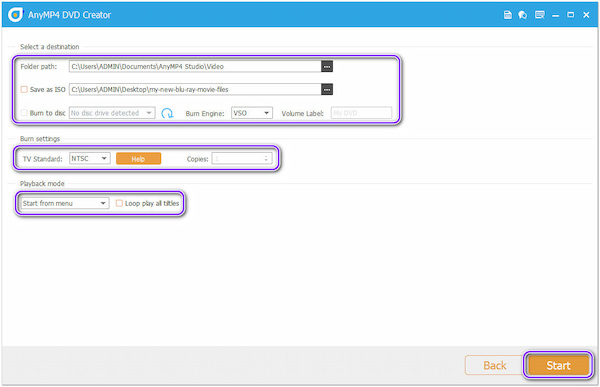600x387 pixels.
Task: Enable the Save as ISO checkbox
Action: point(24,89)
